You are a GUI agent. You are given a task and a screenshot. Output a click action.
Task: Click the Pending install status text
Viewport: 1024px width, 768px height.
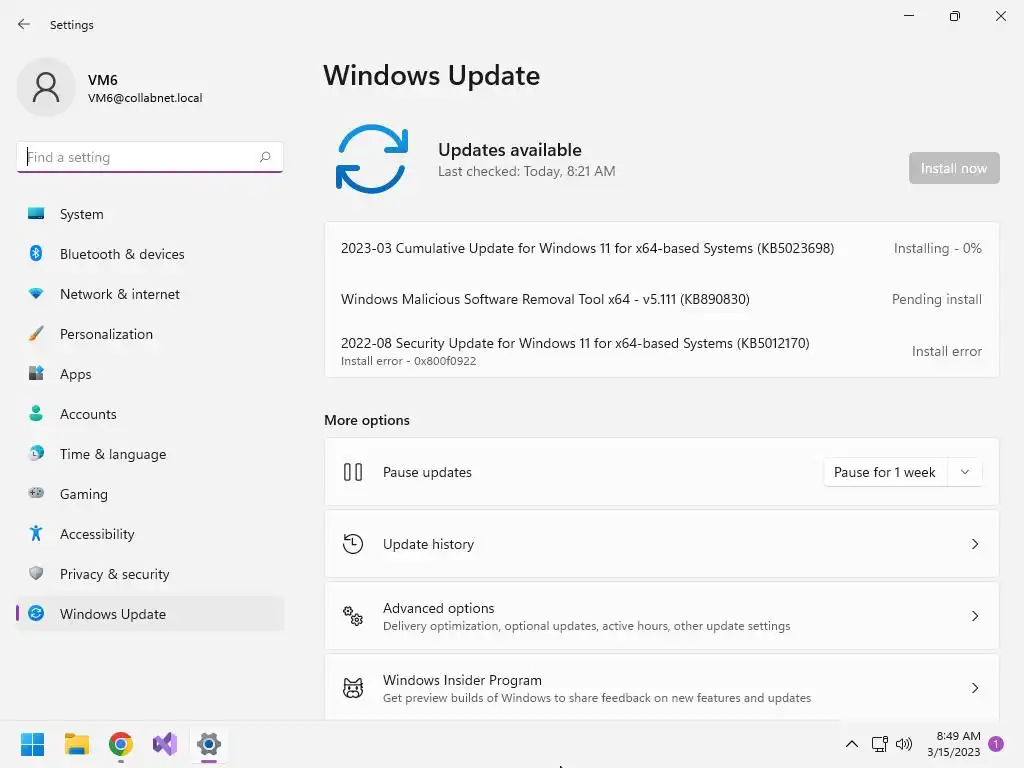tap(936, 299)
